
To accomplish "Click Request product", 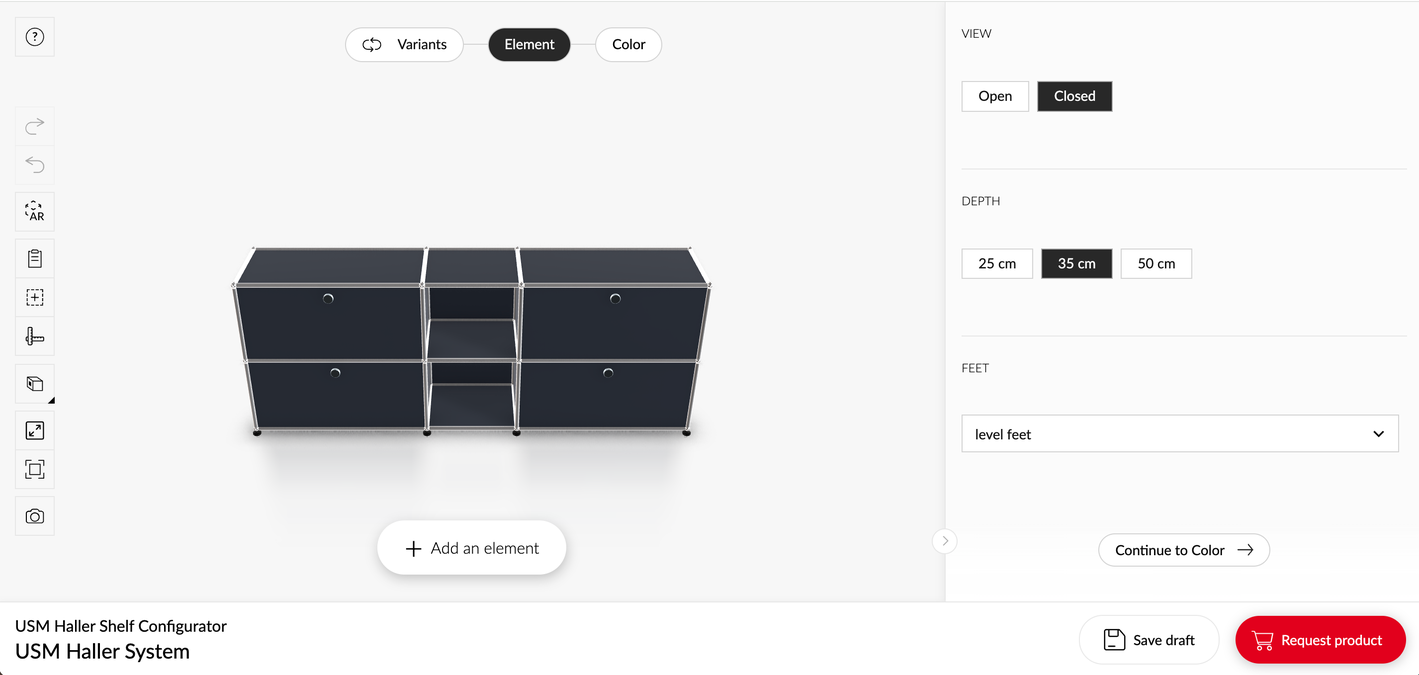I will (1320, 640).
